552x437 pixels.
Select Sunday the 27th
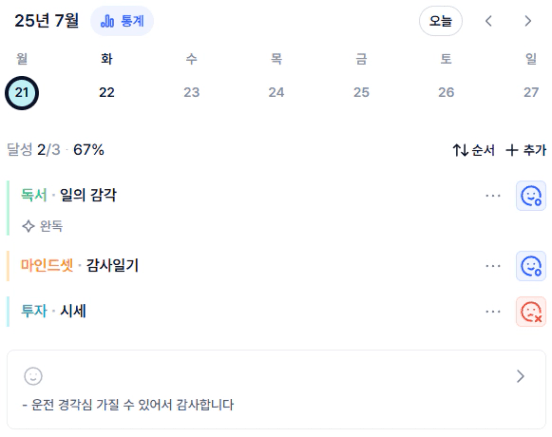[531, 93]
